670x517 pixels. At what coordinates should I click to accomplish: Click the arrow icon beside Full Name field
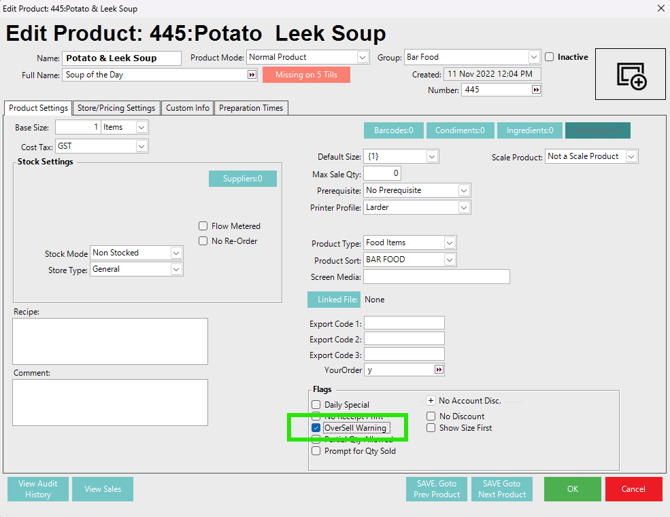pyautogui.click(x=252, y=75)
